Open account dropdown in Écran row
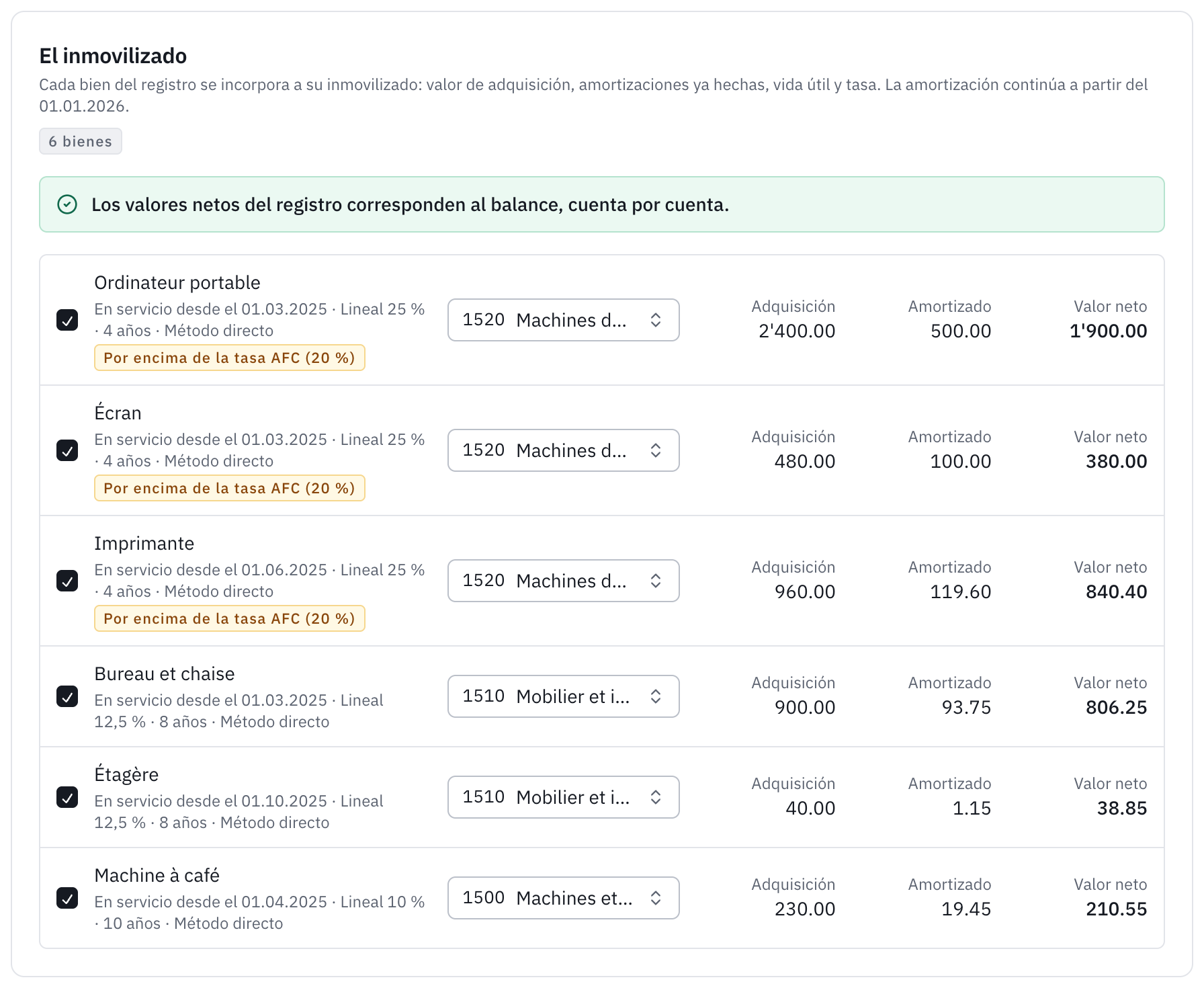Image resolution: width=1204 pixels, height=988 pixels. click(x=563, y=450)
